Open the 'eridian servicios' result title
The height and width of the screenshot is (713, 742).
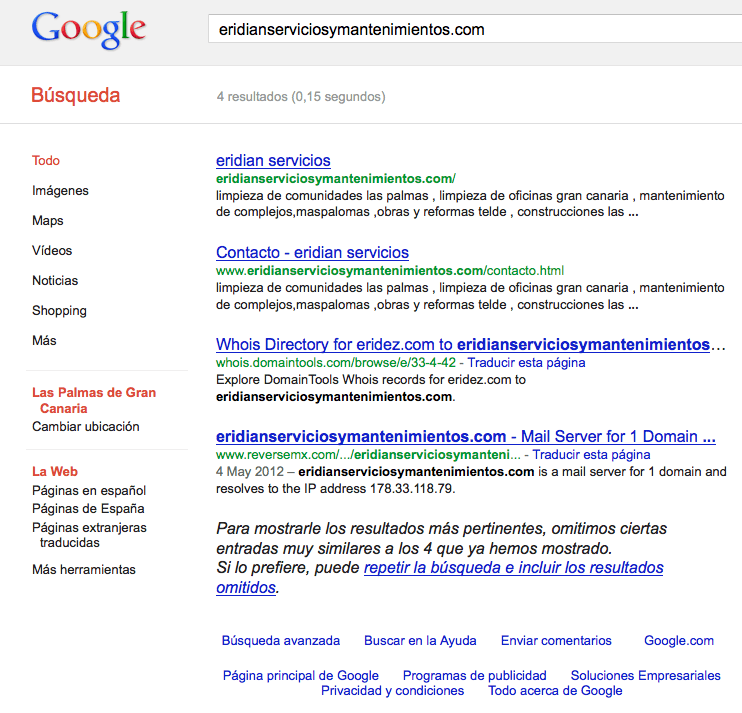[x=273, y=160]
